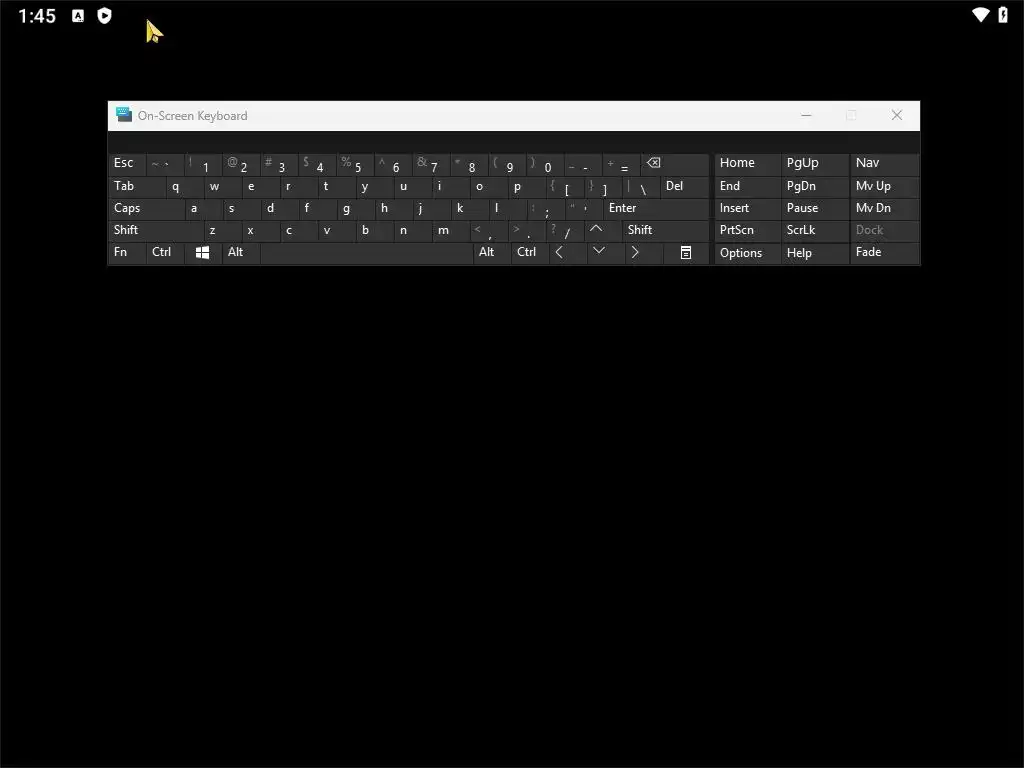Tap the up arrow key
The height and width of the screenshot is (768, 1024).
pos(602,231)
